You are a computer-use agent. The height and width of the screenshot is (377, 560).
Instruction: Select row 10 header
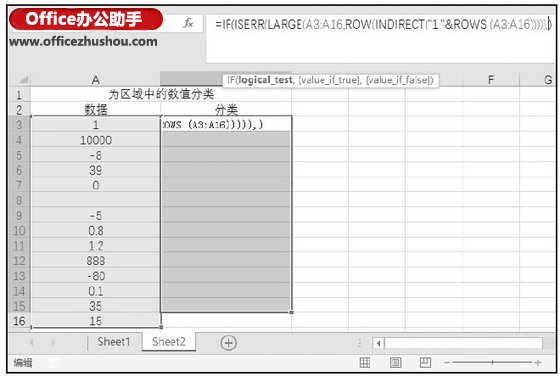click(x=19, y=230)
